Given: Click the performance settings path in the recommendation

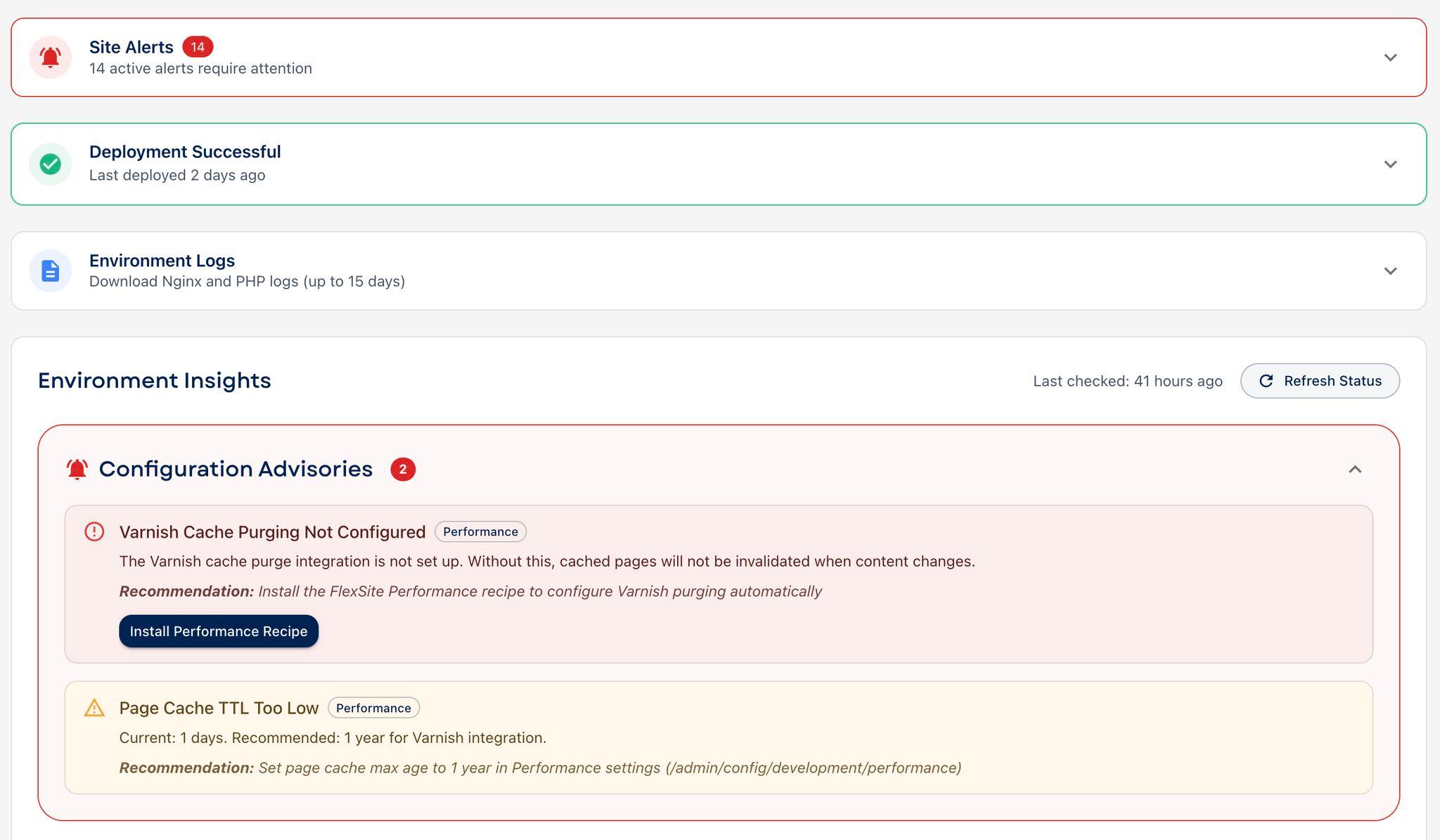Looking at the screenshot, I should pos(816,768).
